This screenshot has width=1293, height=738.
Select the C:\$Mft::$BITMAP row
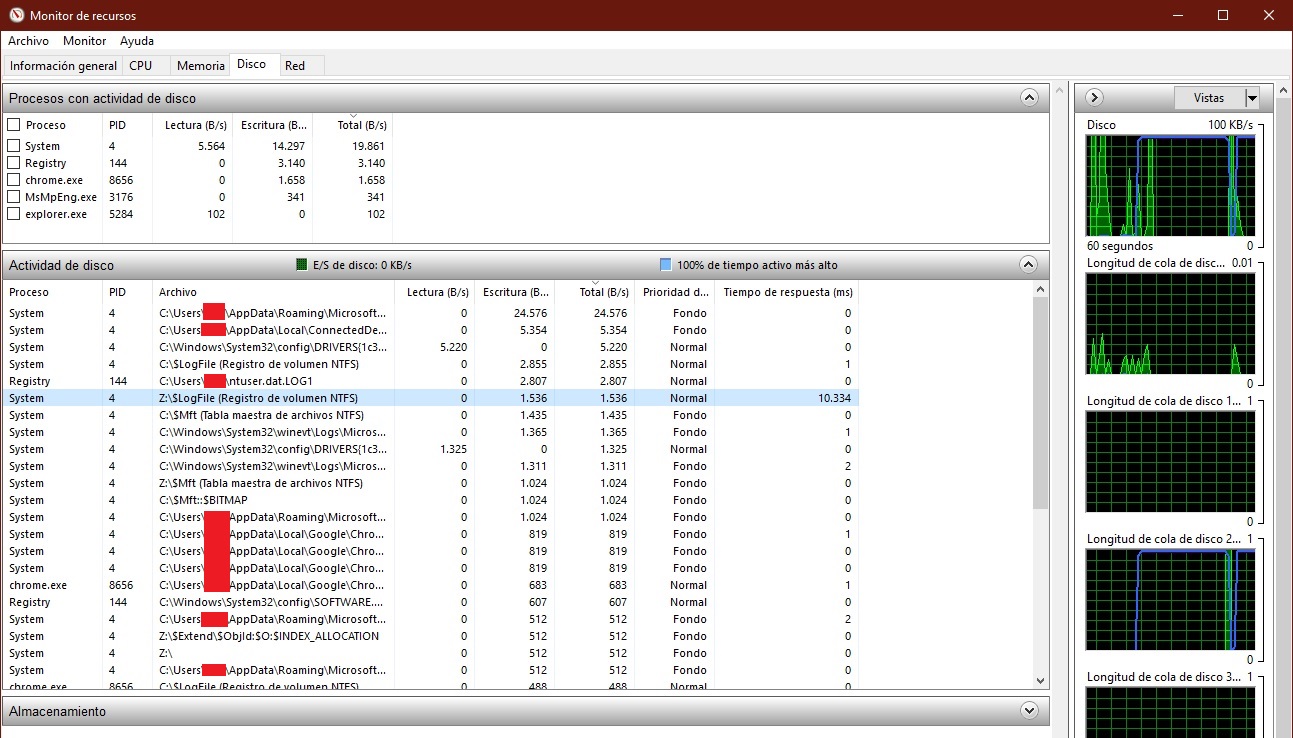430,500
